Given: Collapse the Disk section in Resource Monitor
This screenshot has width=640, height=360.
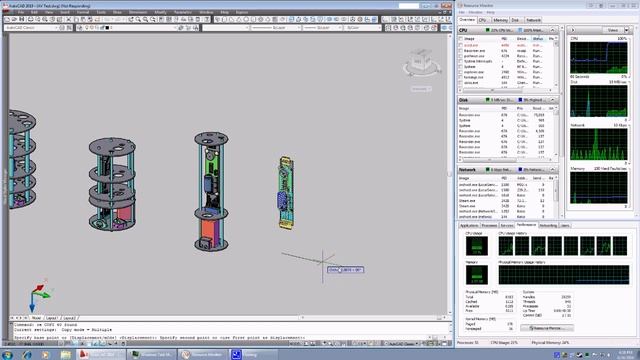Looking at the screenshot, I should pyautogui.click(x=553, y=100).
